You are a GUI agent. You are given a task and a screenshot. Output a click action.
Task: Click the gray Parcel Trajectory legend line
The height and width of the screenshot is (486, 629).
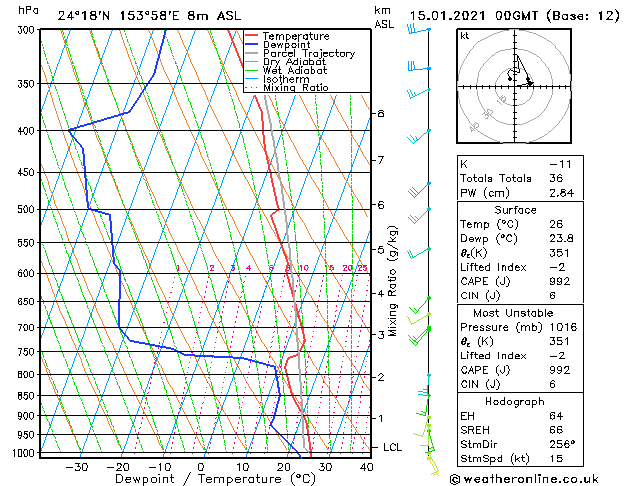tap(252, 53)
